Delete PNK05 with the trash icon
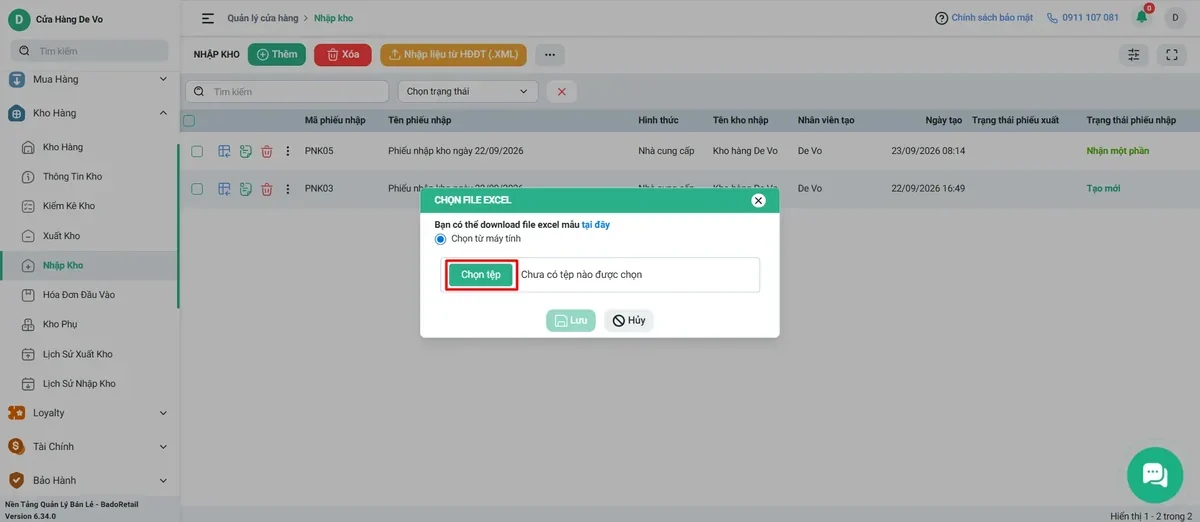 267,151
